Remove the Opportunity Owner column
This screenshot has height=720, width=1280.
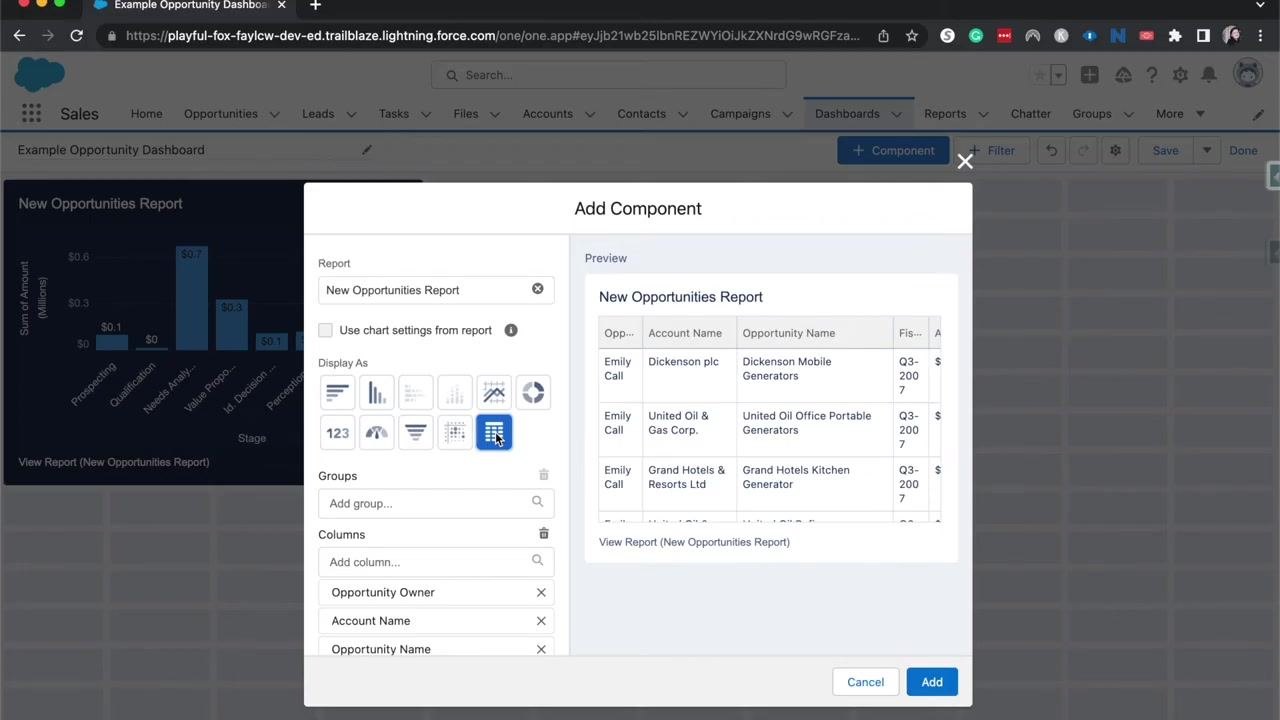pyautogui.click(x=541, y=592)
